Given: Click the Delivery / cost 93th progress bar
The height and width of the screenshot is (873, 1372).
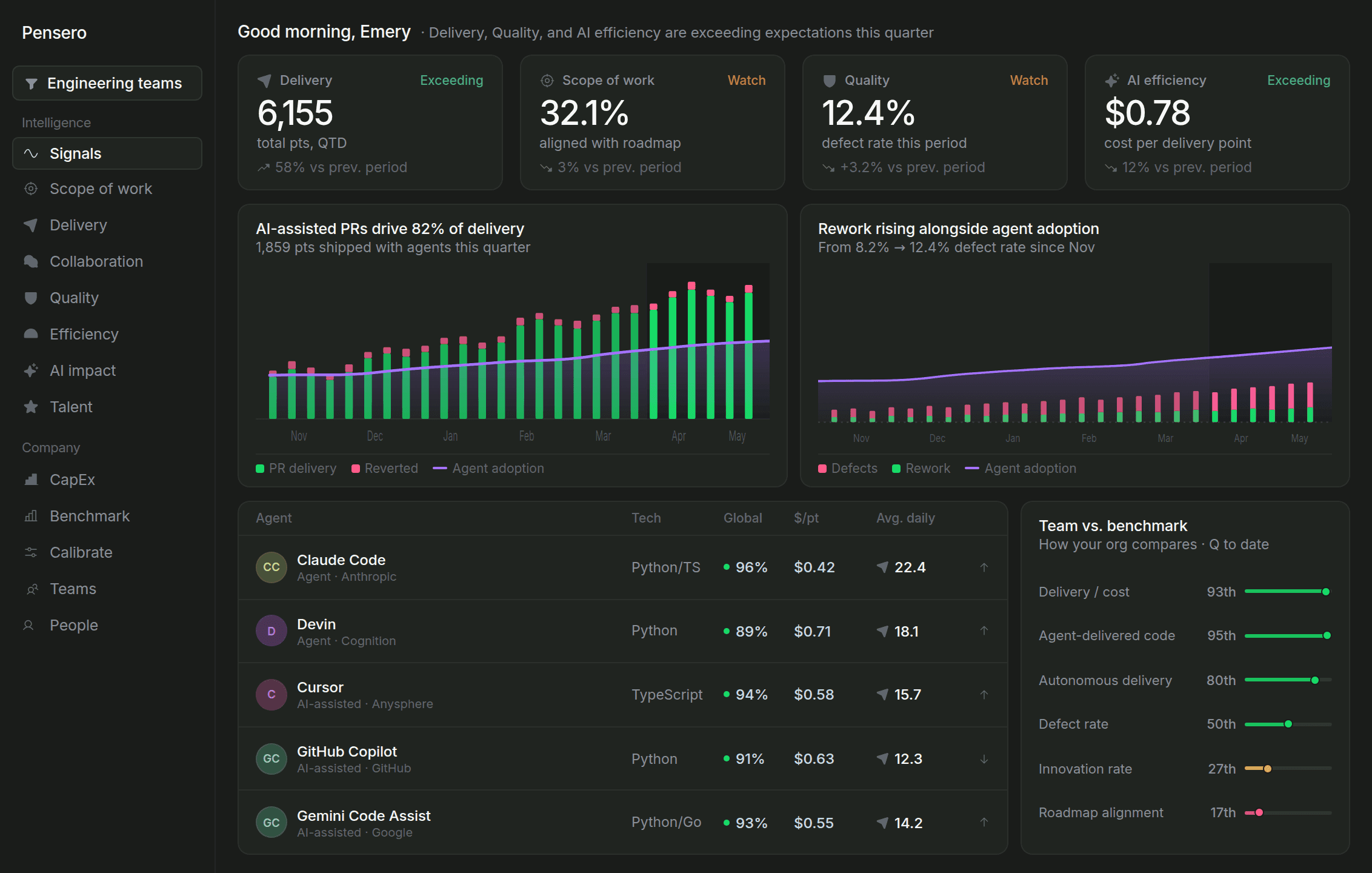Looking at the screenshot, I should pyautogui.click(x=1288, y=592).
